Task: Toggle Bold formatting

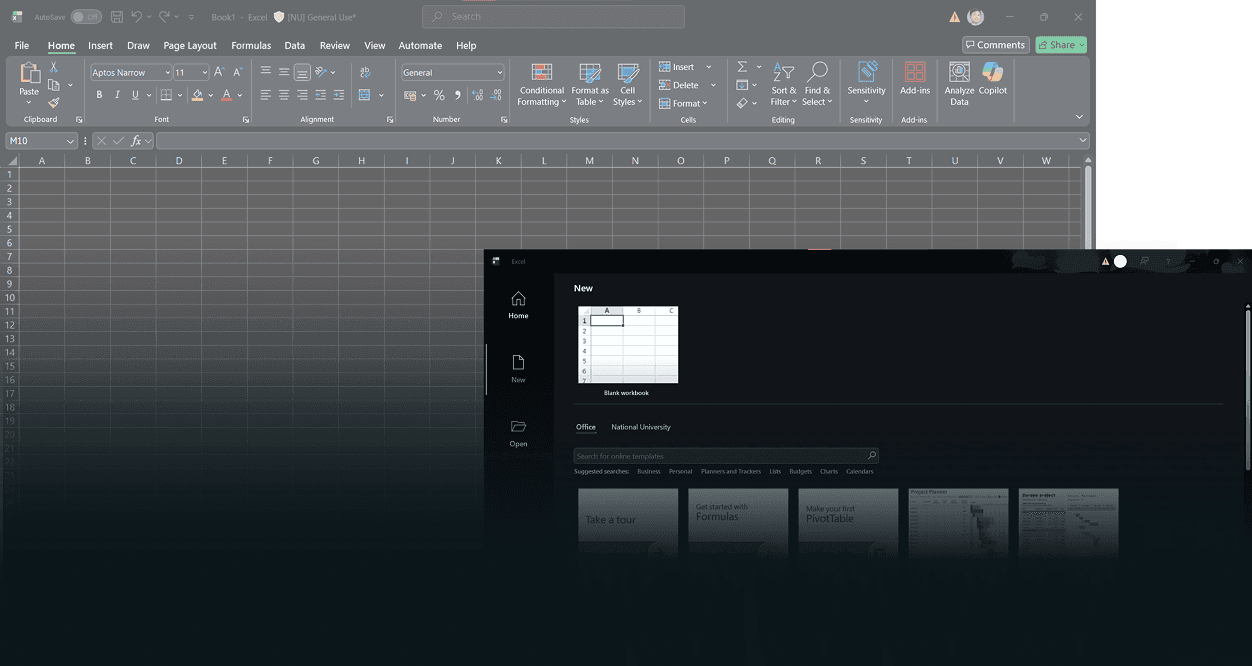Action: 99,95
